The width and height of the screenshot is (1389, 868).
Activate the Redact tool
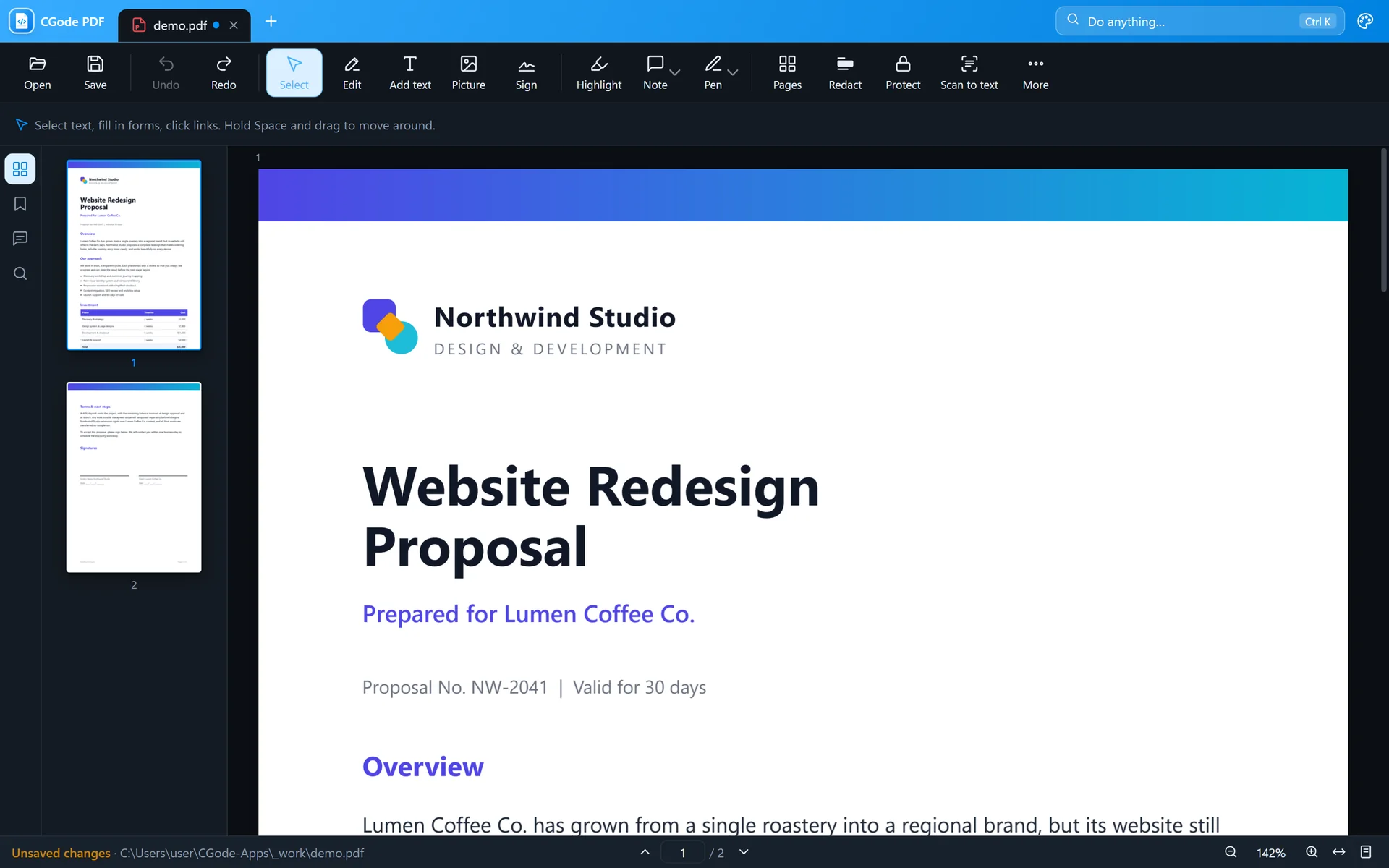point(845,72)
